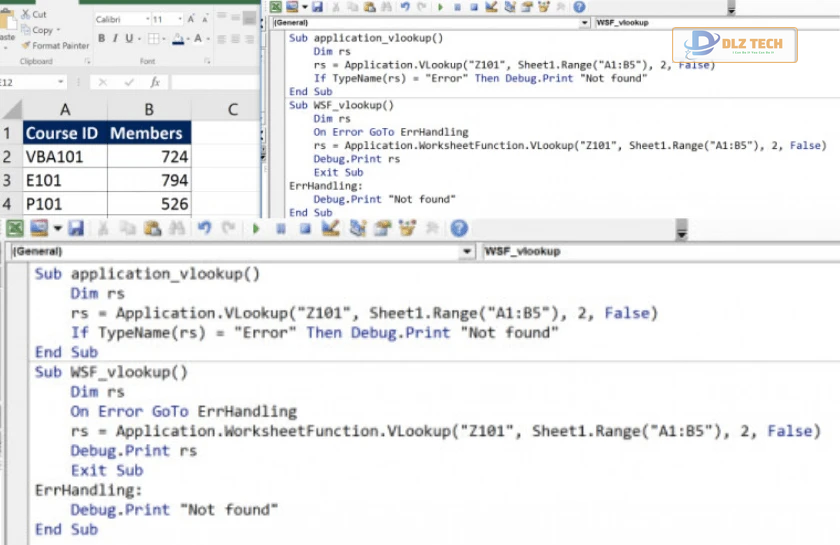
Task: Open Help question mark in lower VBA toolbar
Action: [x=459, y=229]
